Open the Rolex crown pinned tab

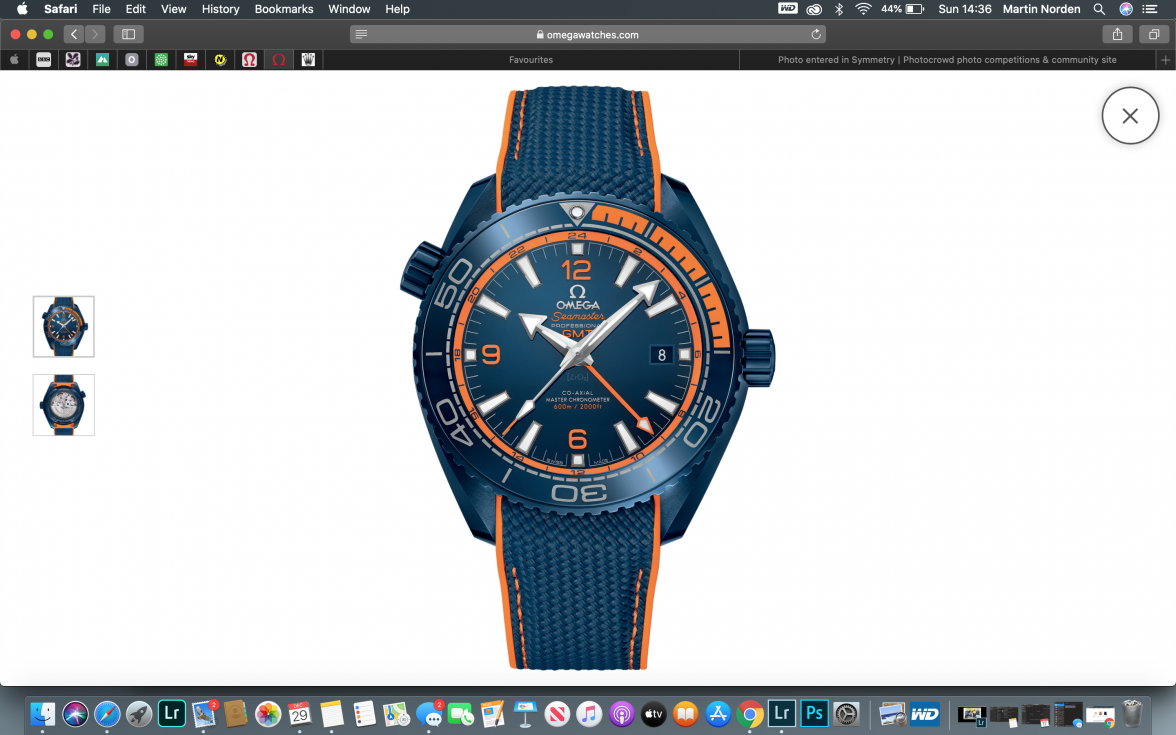coord(308,60)
